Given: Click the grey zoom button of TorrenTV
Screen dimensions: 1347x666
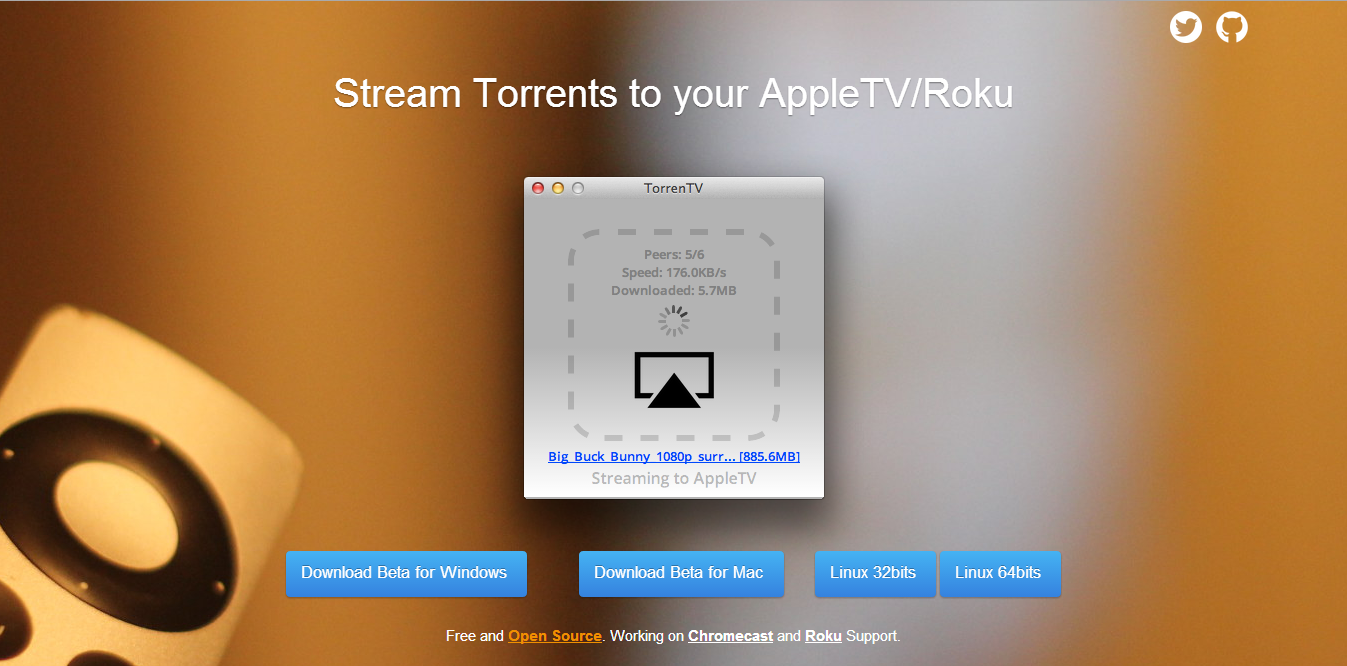Looking at the screenshot, I should click(x=577, y=188).
